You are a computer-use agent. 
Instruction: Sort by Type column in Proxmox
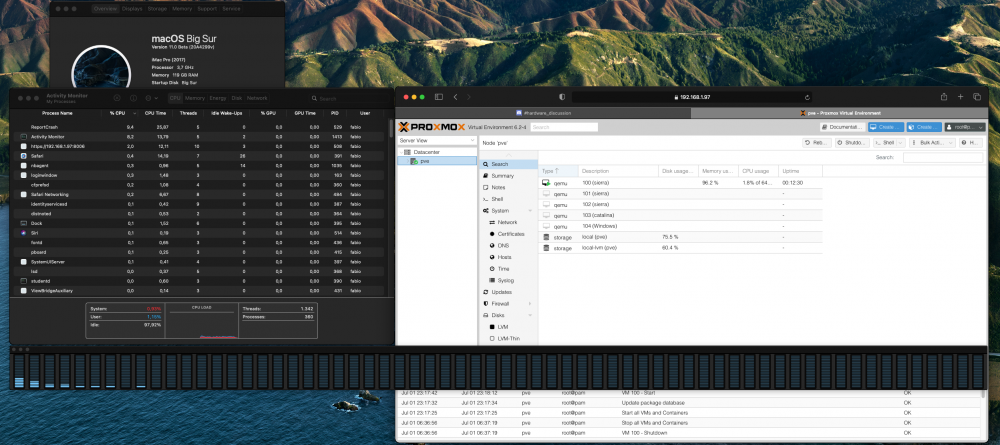(x=558, y=171)
